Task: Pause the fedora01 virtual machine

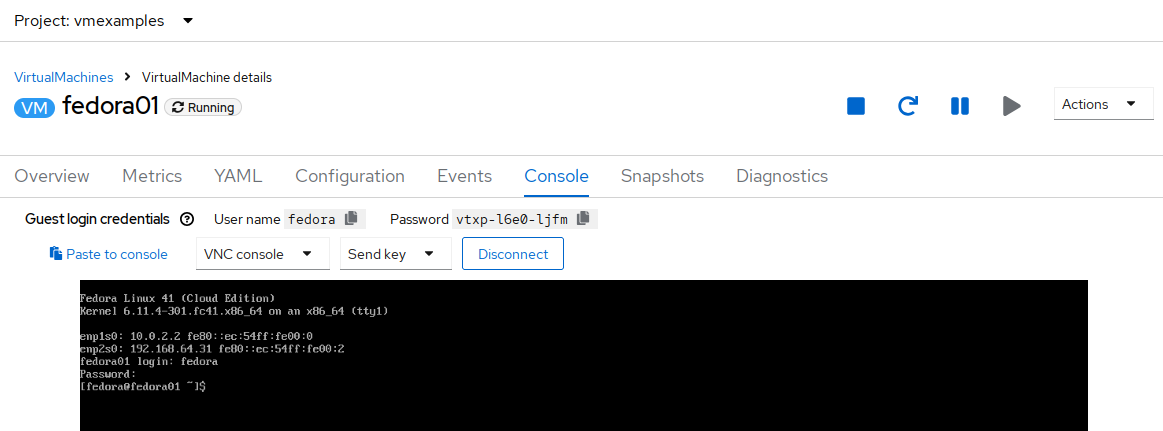Action: pos(960,106)
